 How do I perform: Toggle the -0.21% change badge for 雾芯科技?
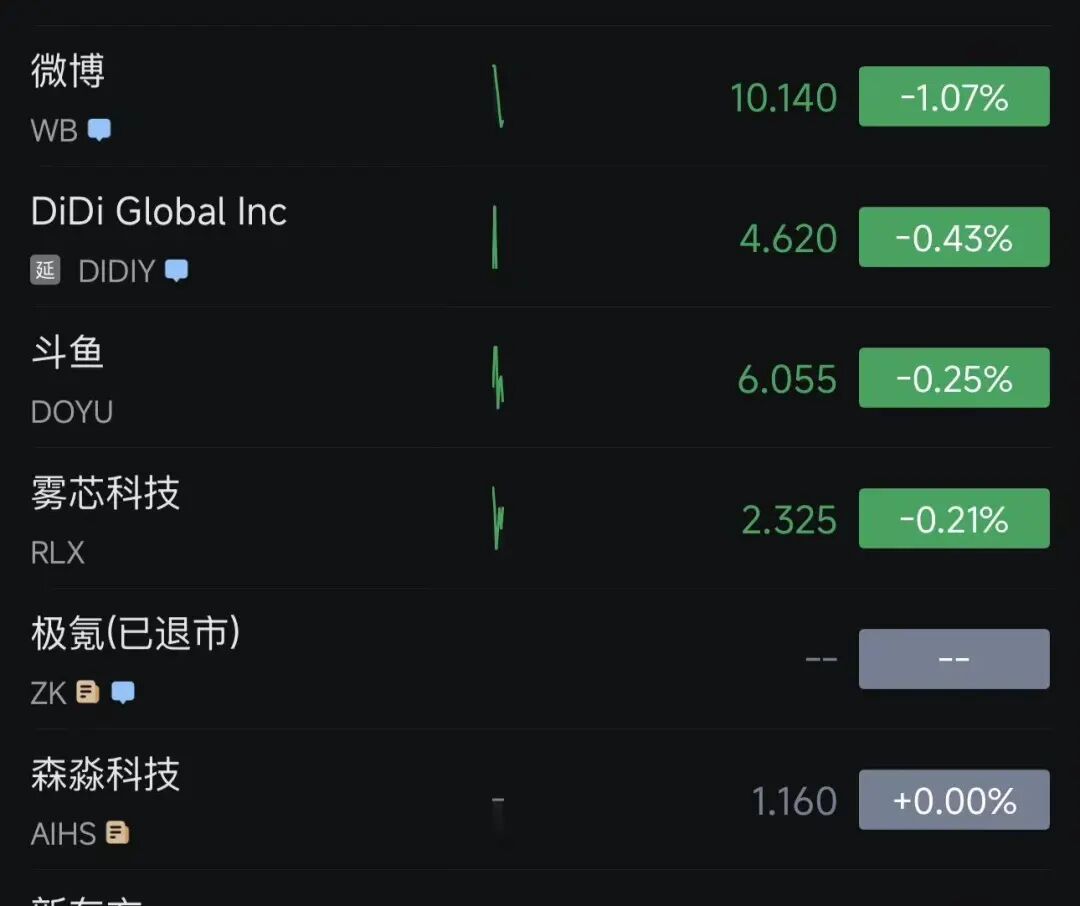click(953, 519)
